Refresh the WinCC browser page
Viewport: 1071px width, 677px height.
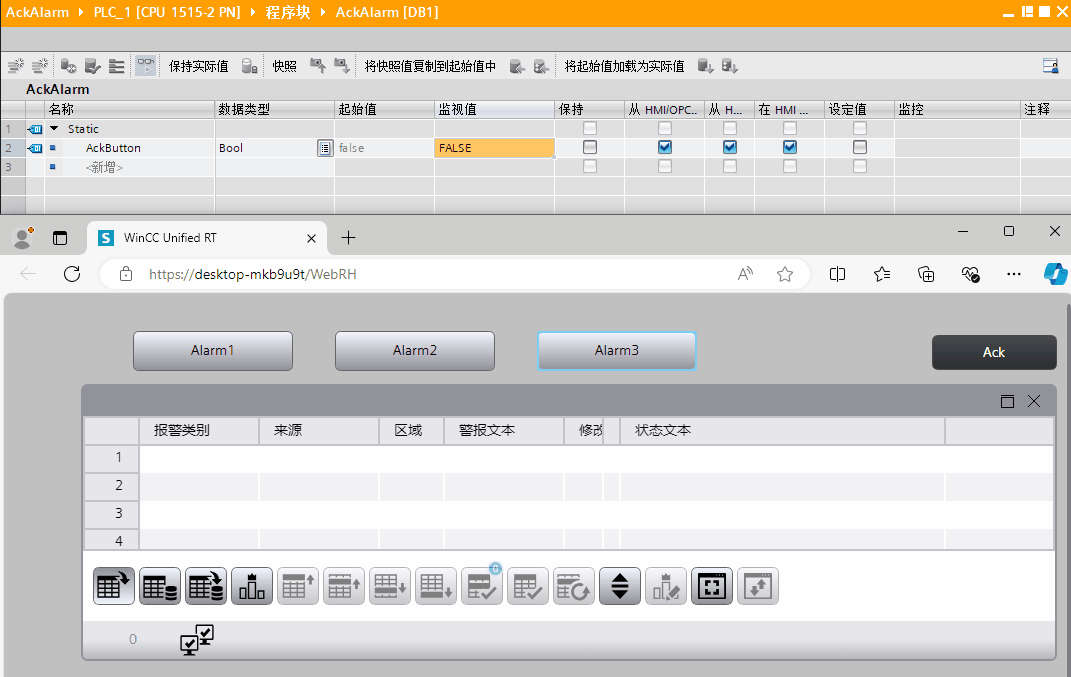point(72,274)
